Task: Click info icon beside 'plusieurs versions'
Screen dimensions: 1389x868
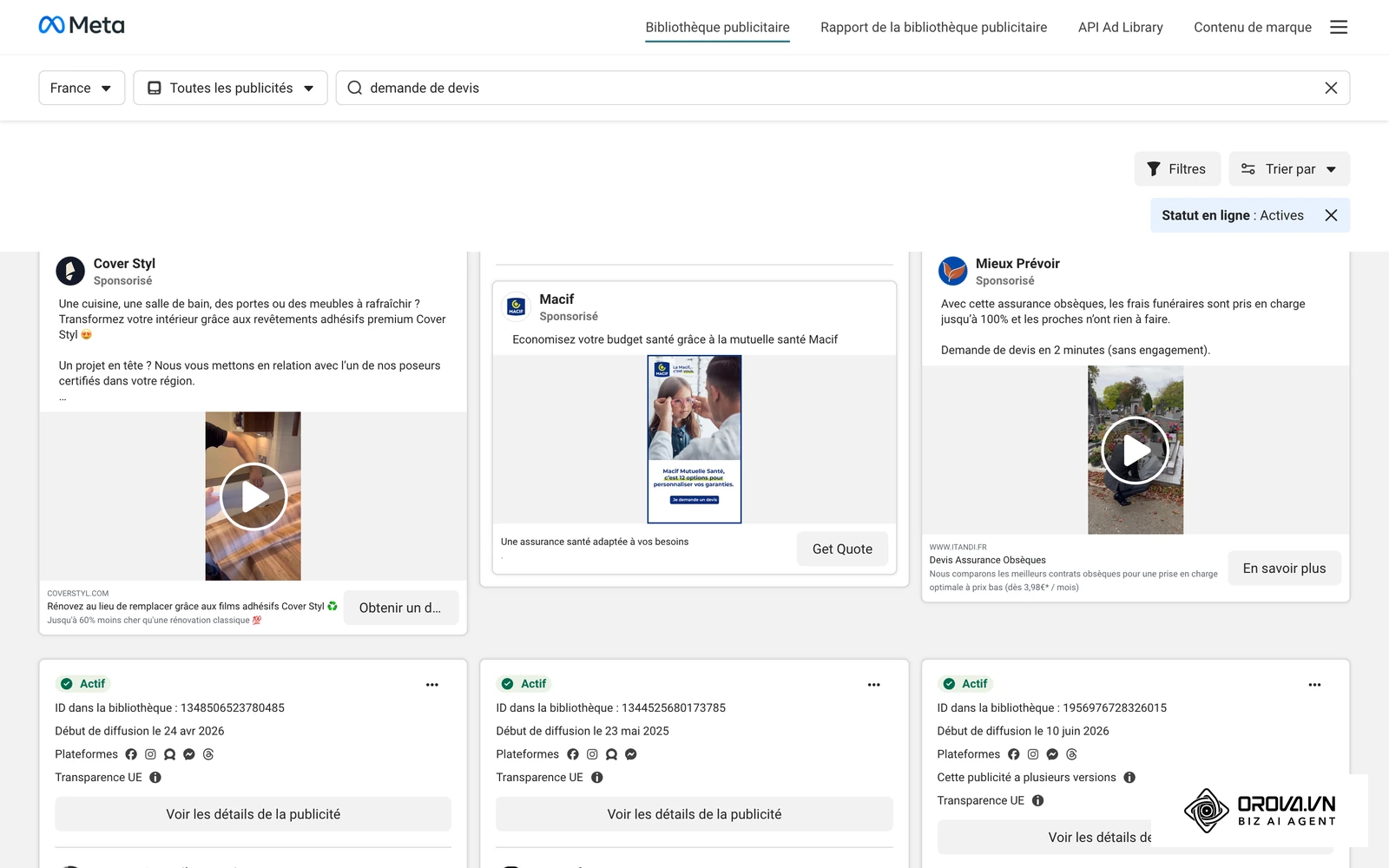Action: point(1129,778)
